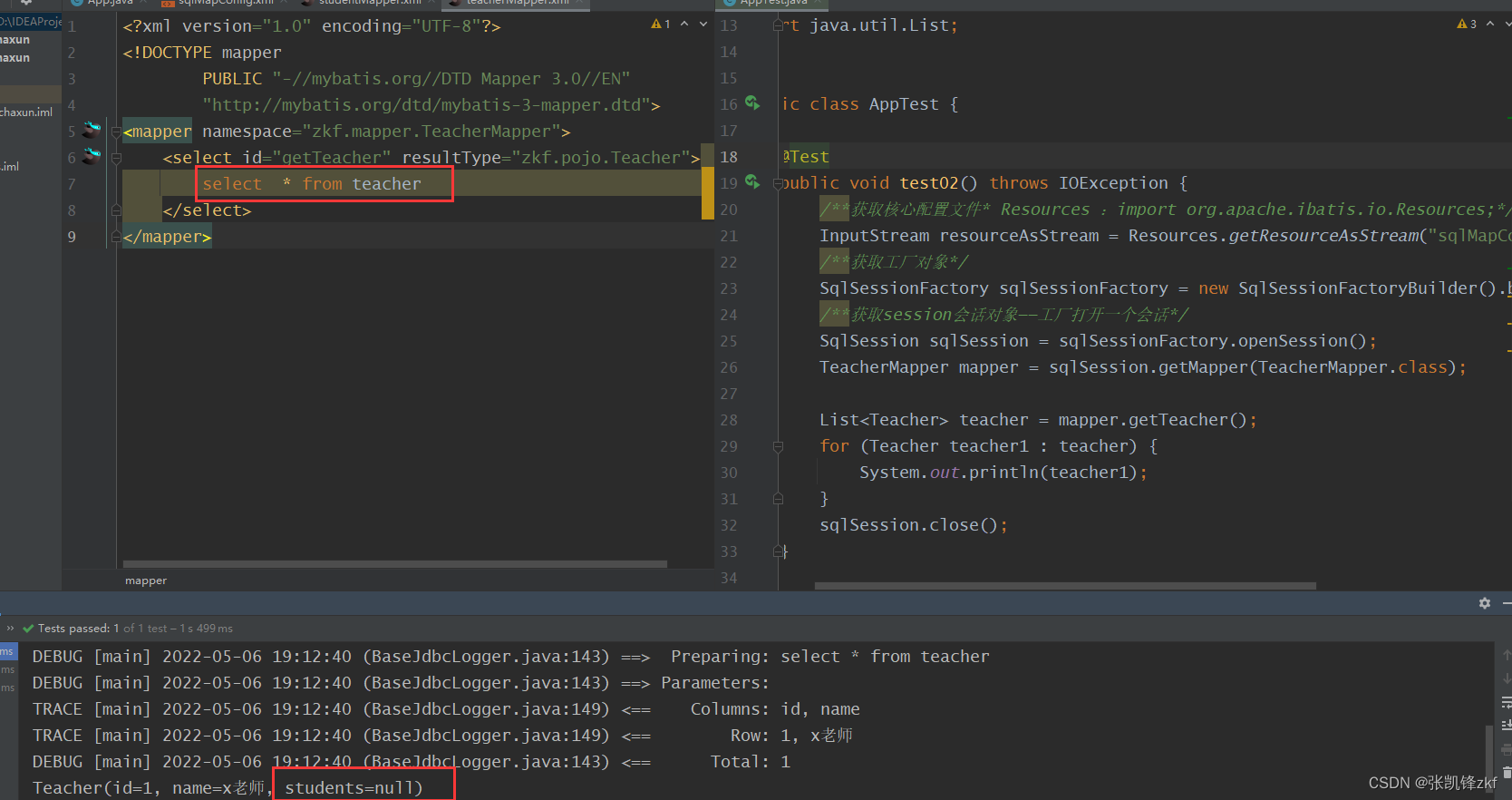
Task: Click mapper.getTeacher() call on line 28
Action: coord(1152,420)
